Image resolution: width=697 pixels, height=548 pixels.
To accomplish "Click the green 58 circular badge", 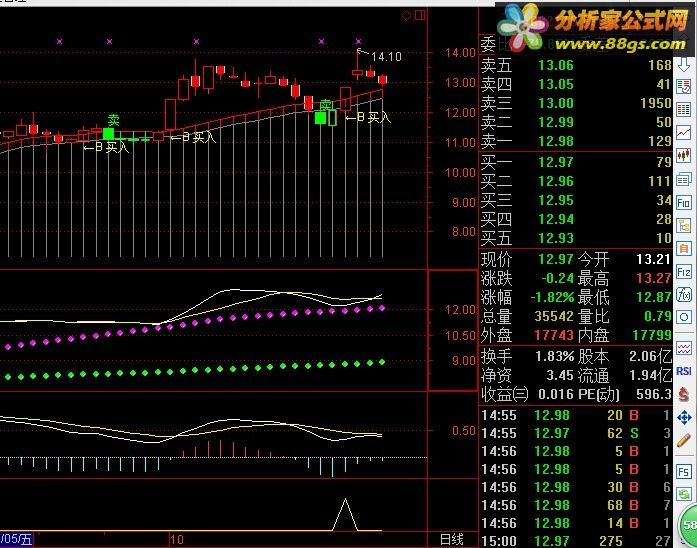I will click(688, 525).
